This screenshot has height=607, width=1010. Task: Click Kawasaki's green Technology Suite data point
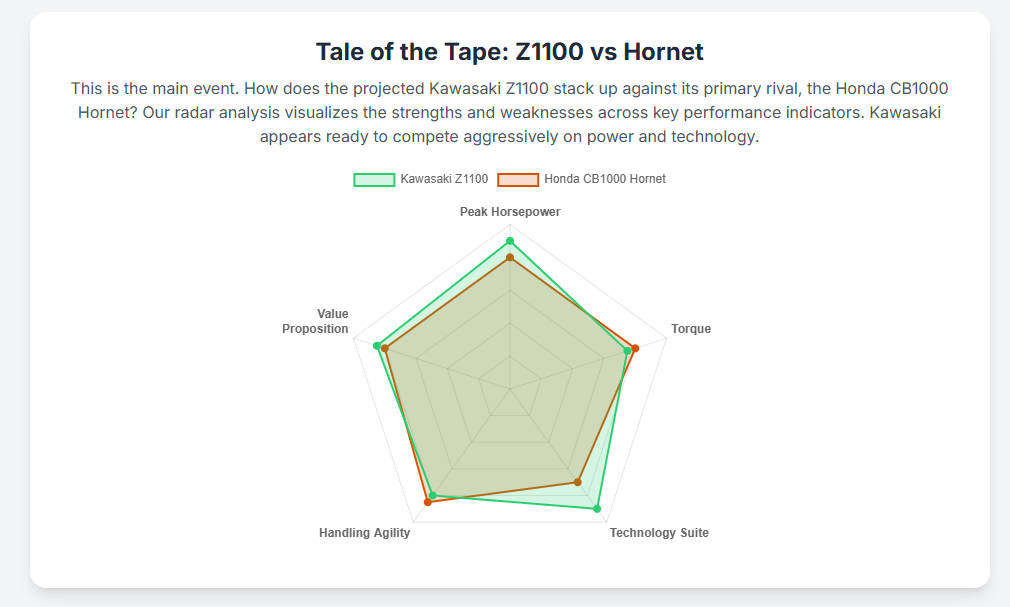[x=597, y=509]
